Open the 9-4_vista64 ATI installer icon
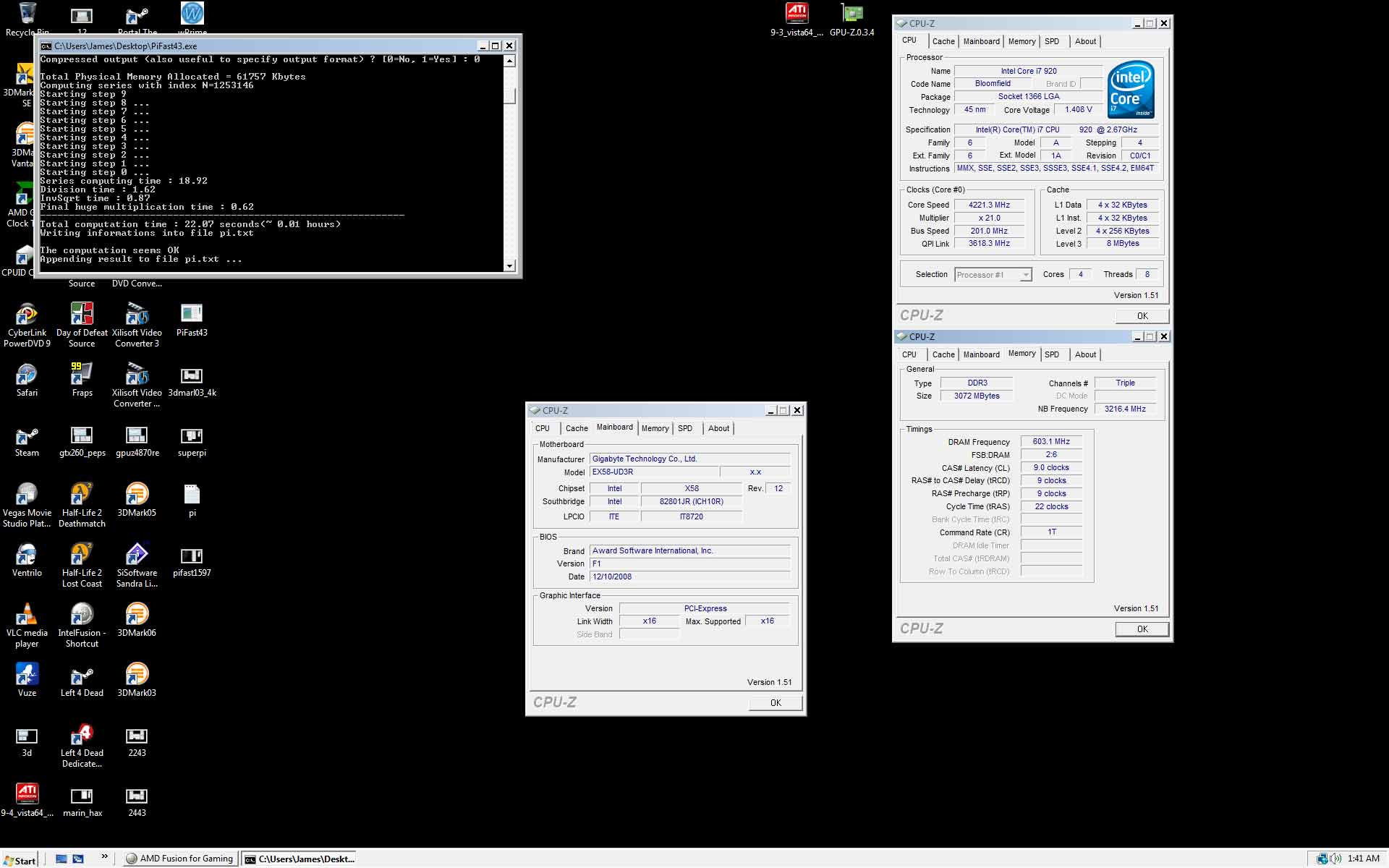The width and height of the screenshot is (1389, 868). point(27,794)
